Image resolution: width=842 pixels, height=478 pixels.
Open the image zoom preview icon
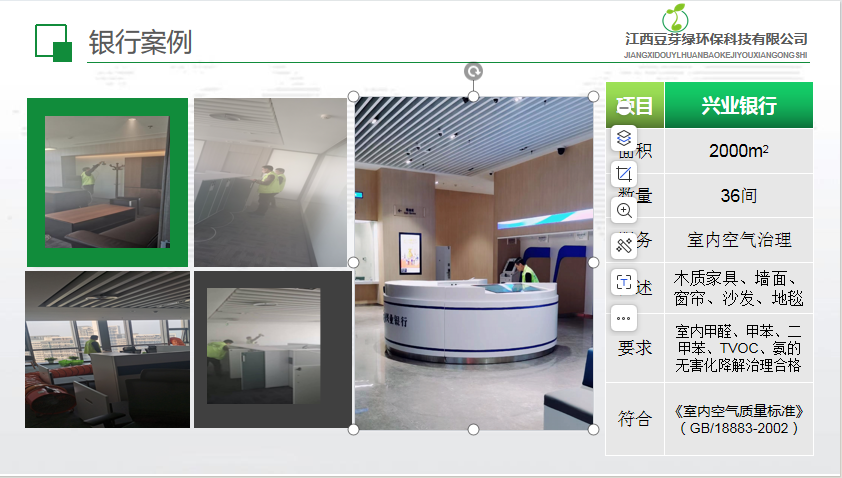coord(624,210)
